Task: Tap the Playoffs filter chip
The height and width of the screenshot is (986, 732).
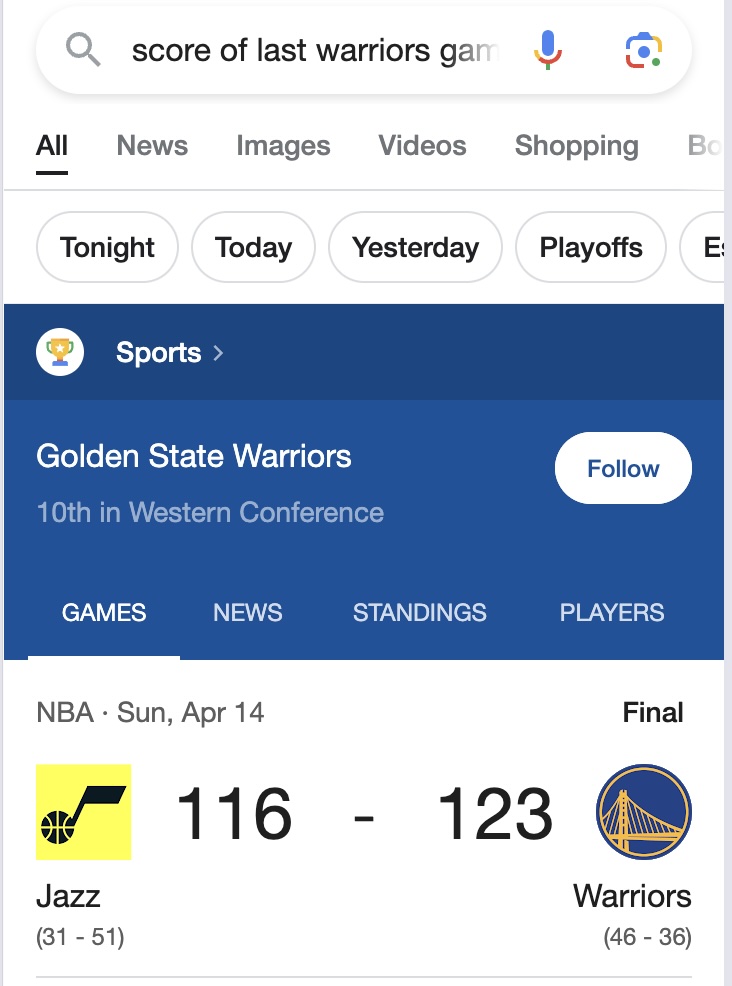Action: (x=591, y=247)
